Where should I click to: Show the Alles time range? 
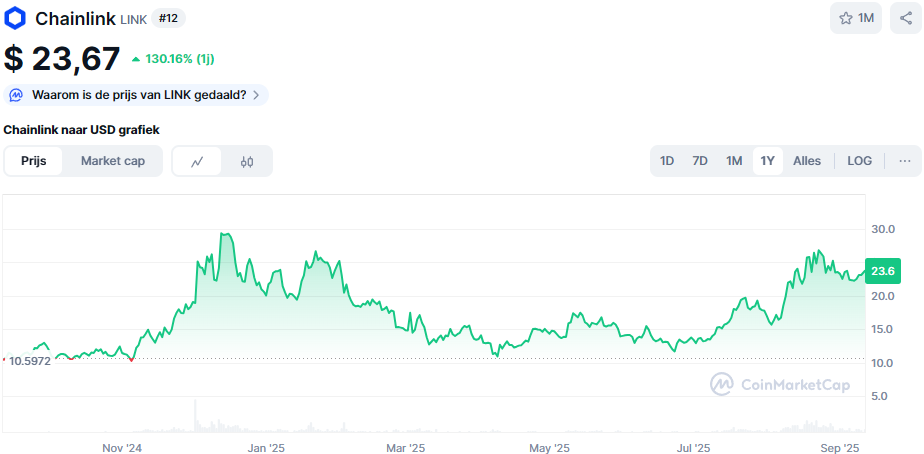tap(807, 160)
